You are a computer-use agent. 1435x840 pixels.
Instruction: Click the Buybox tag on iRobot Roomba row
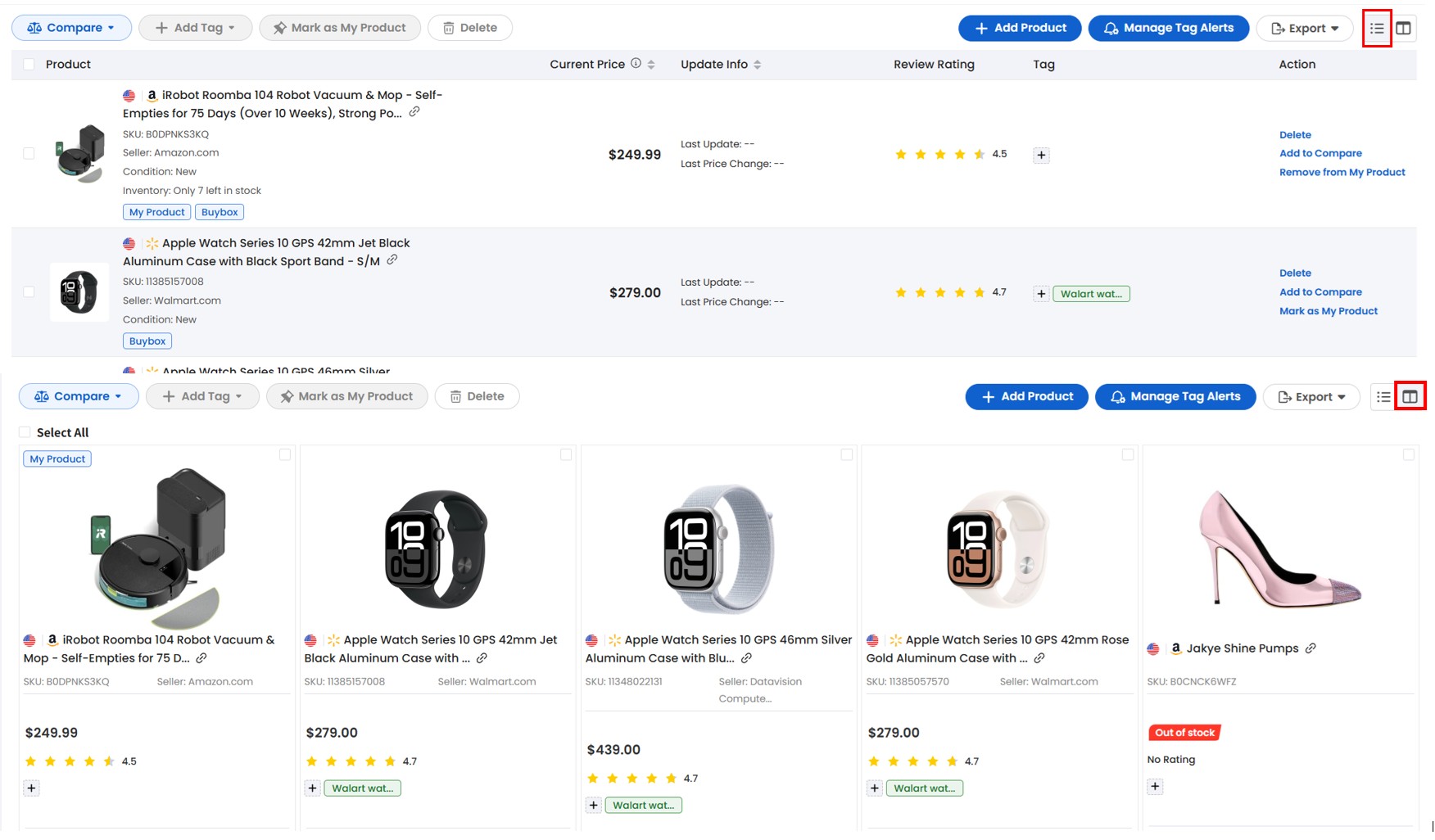pyautogui.click(x=220, y=212)
